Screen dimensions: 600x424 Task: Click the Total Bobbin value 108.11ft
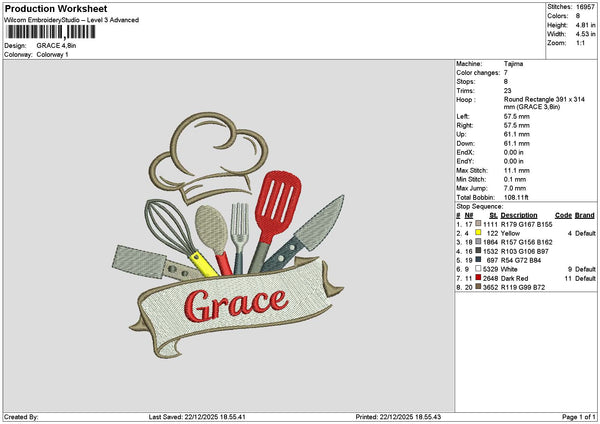(x=516, y=197)
